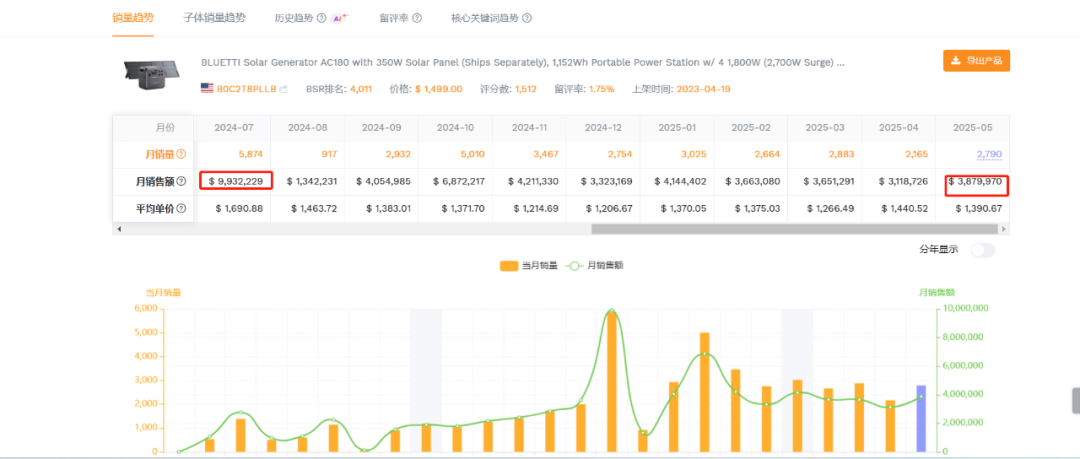This screenshot has height=459, width=1080.
Task: Click the rating count 1,512
Action: tap(526, 89)
